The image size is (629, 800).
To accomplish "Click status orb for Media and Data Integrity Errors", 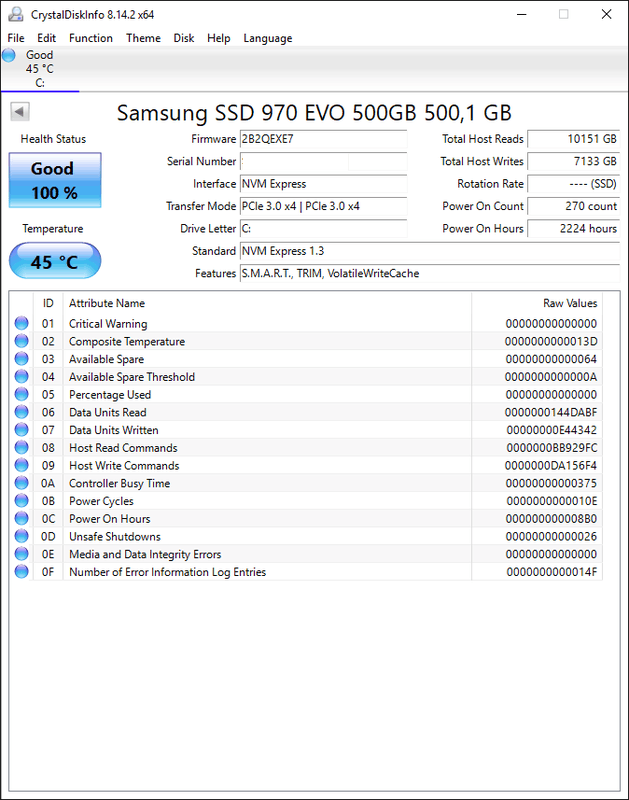I will click(x=21, y=554).
